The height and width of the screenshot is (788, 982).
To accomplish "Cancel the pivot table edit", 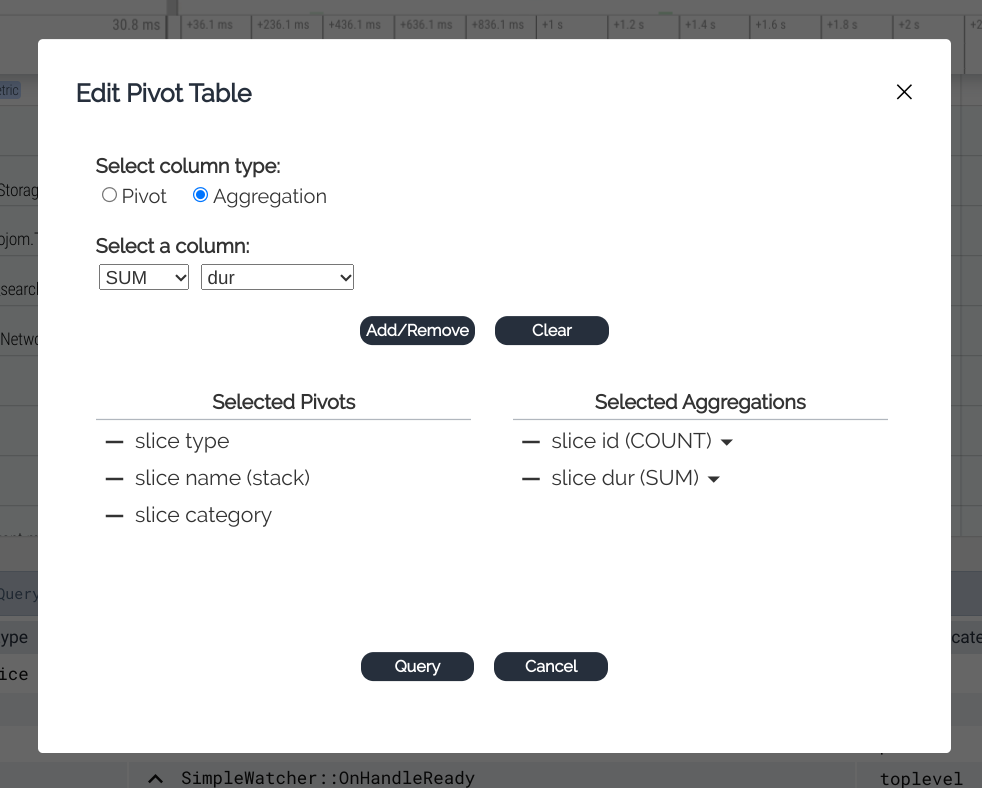I will point(551,666).
